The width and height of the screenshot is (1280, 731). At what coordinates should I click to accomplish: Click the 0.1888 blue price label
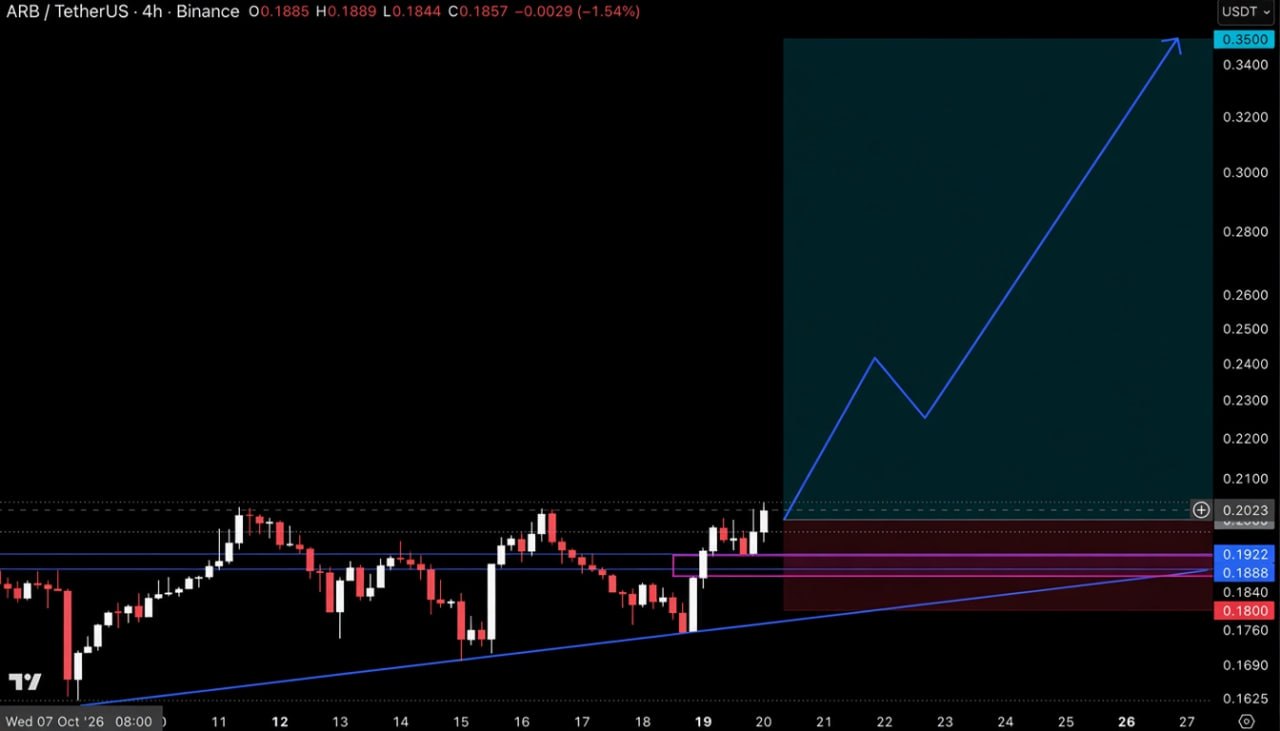[x=1244, y=572]
